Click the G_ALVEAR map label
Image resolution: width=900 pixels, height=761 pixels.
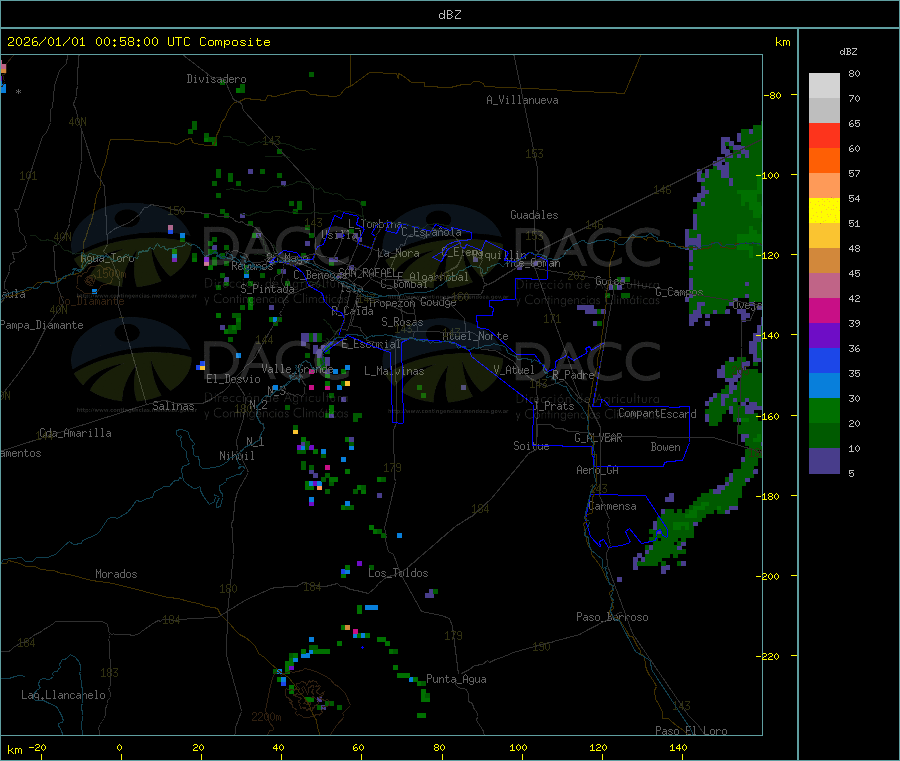coord(598,438)
